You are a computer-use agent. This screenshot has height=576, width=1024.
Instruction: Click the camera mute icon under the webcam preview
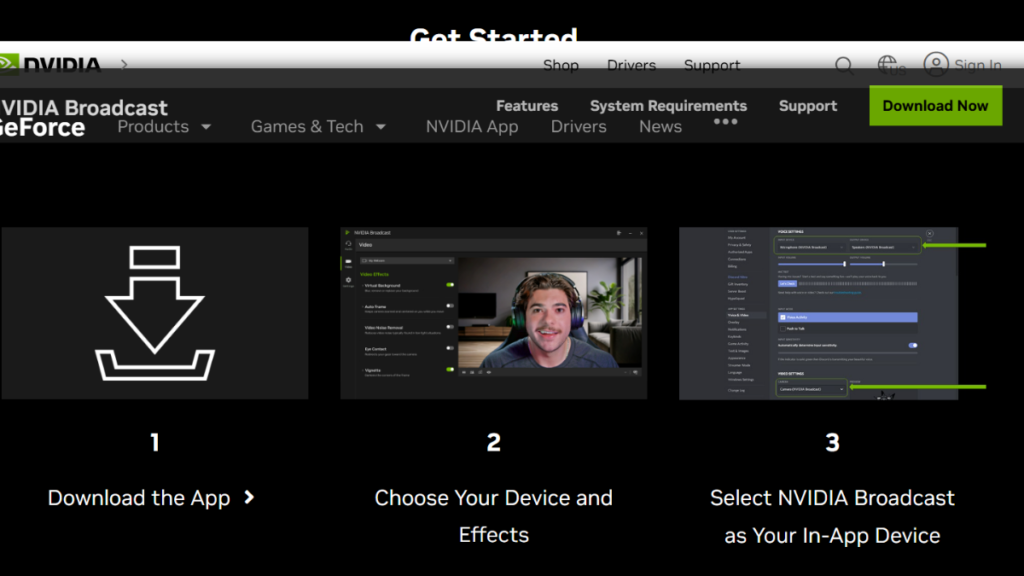464,372
